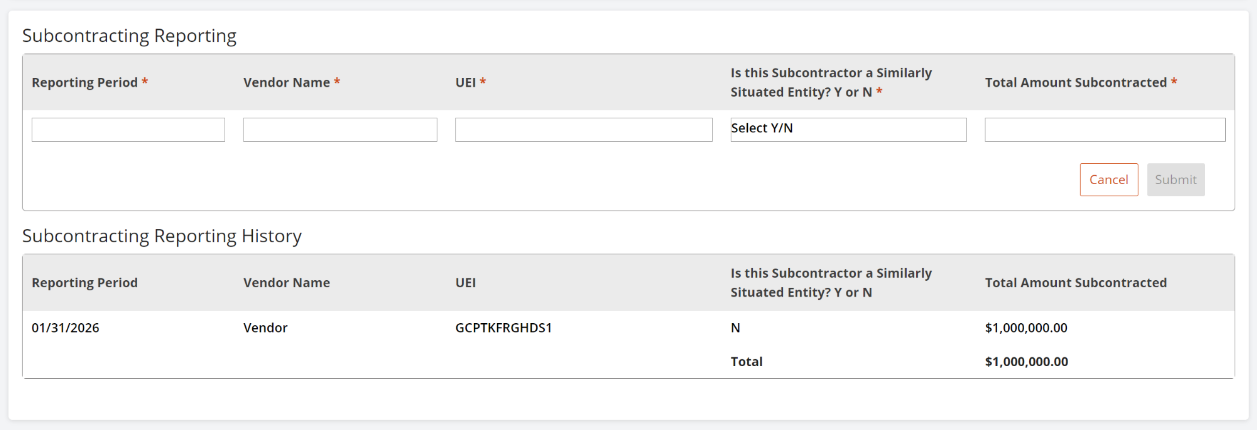This screenshot has height=430, width=1257.
Task: Click the history table Vendor Name header
Action: [x=286, y=283]
